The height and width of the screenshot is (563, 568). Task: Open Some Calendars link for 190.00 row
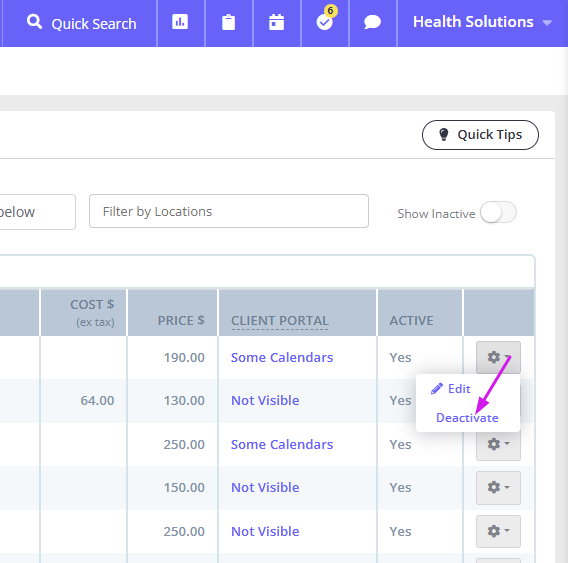click(x=282, y=358)
